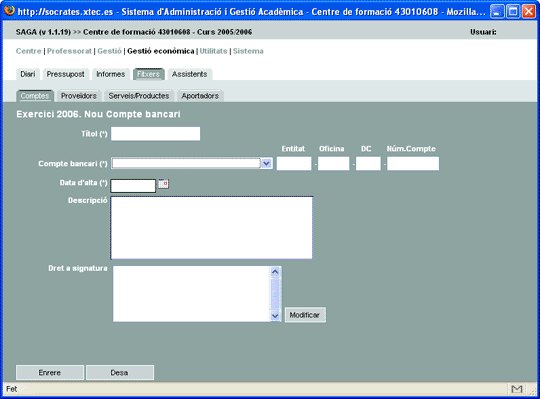The width and height of the screenshot is (540, 399).
Task: Select the Comptes subtab
Action: (x=34, y=96)
